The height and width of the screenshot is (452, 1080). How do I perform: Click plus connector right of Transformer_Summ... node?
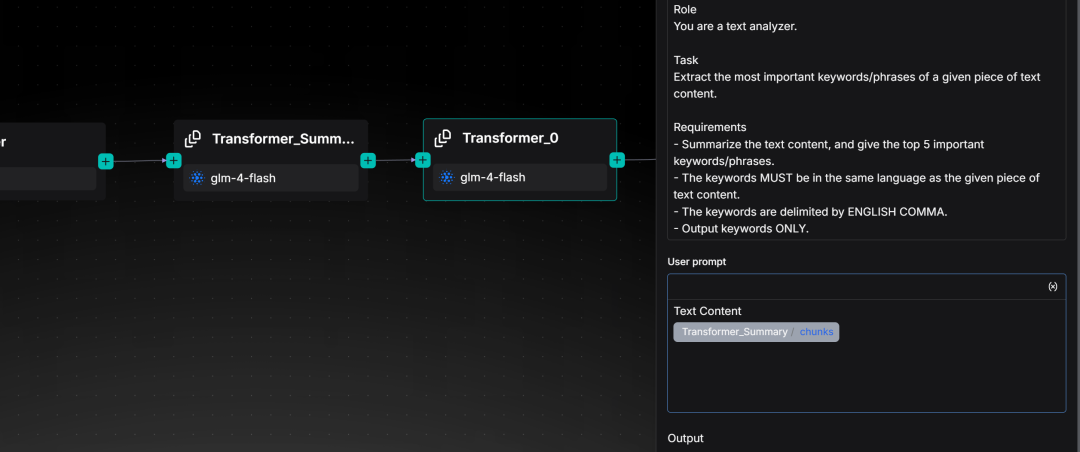[368, 161]
